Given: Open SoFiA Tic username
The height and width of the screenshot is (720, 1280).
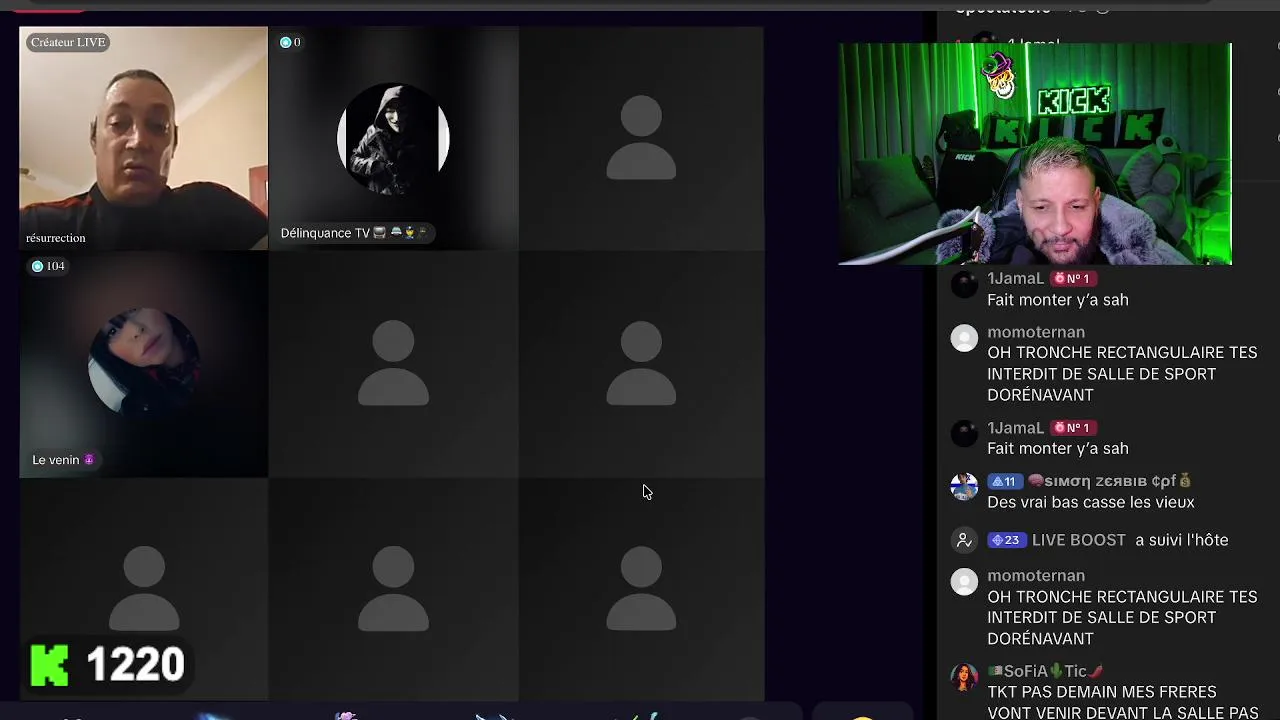Looking at the screenshot, I should pos(1046,672).
